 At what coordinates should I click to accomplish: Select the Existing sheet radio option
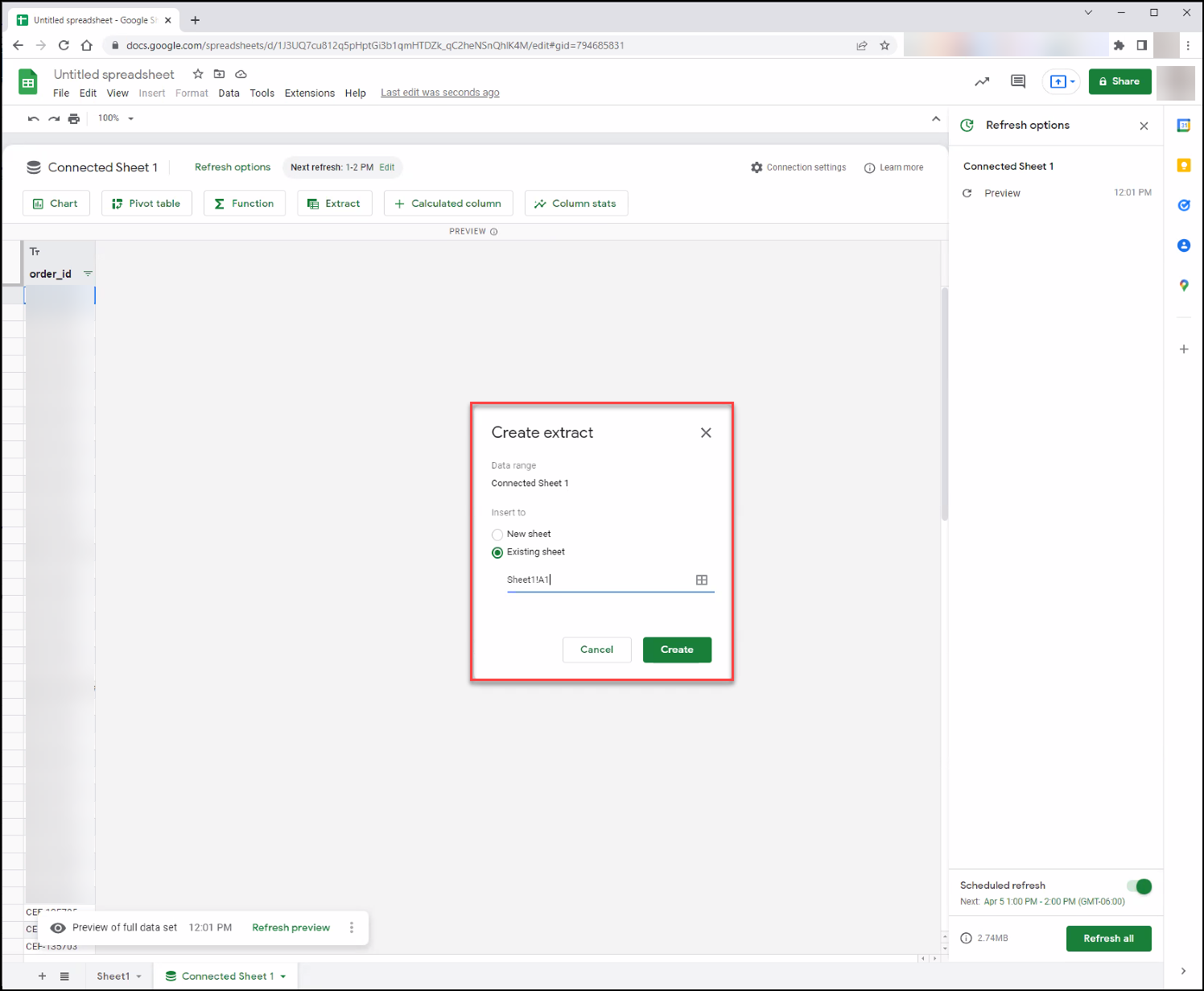(x=497, y=552)
